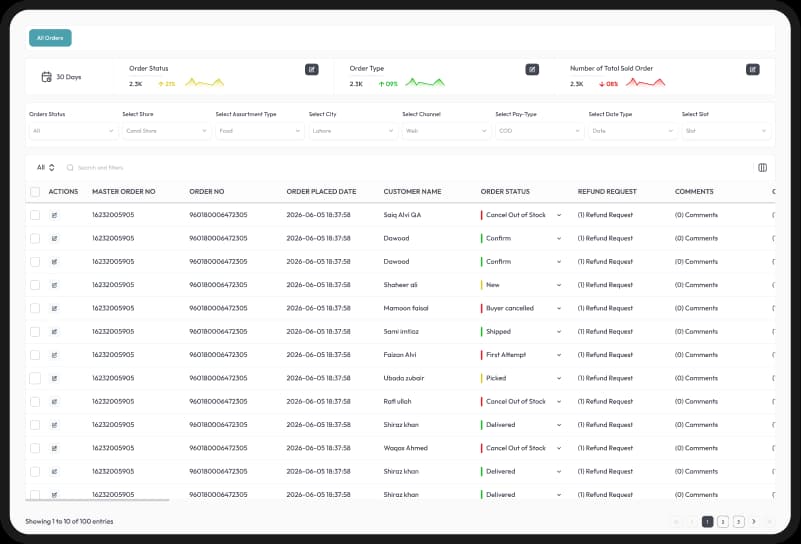Open the Orders Status filter dropdown

tap(74, 131)
